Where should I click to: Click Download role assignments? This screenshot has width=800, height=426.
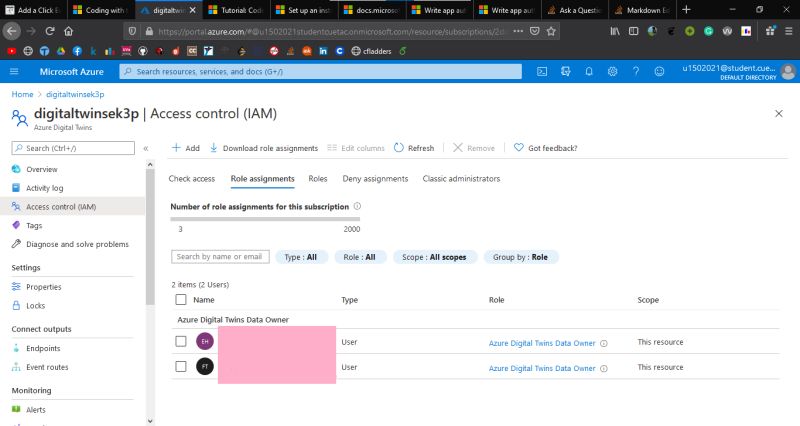tap(264, 148)
